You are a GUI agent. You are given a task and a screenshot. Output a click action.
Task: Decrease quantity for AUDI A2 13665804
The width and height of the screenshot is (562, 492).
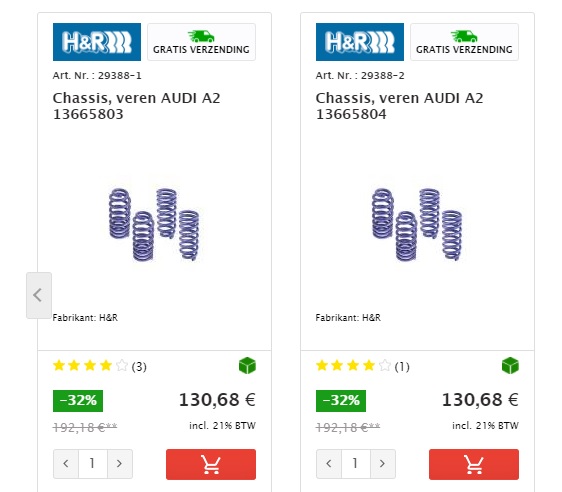point(329,464)
